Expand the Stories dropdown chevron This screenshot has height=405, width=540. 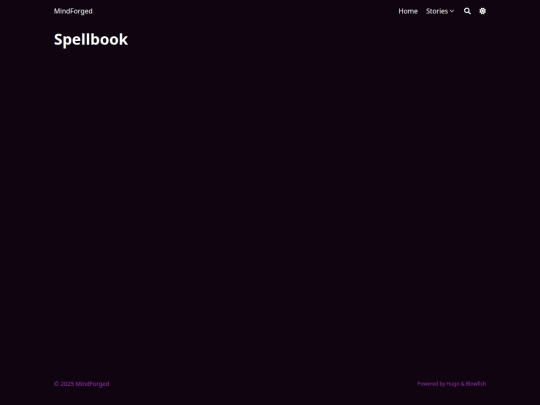pyautogui.click(x=452, y=11)
